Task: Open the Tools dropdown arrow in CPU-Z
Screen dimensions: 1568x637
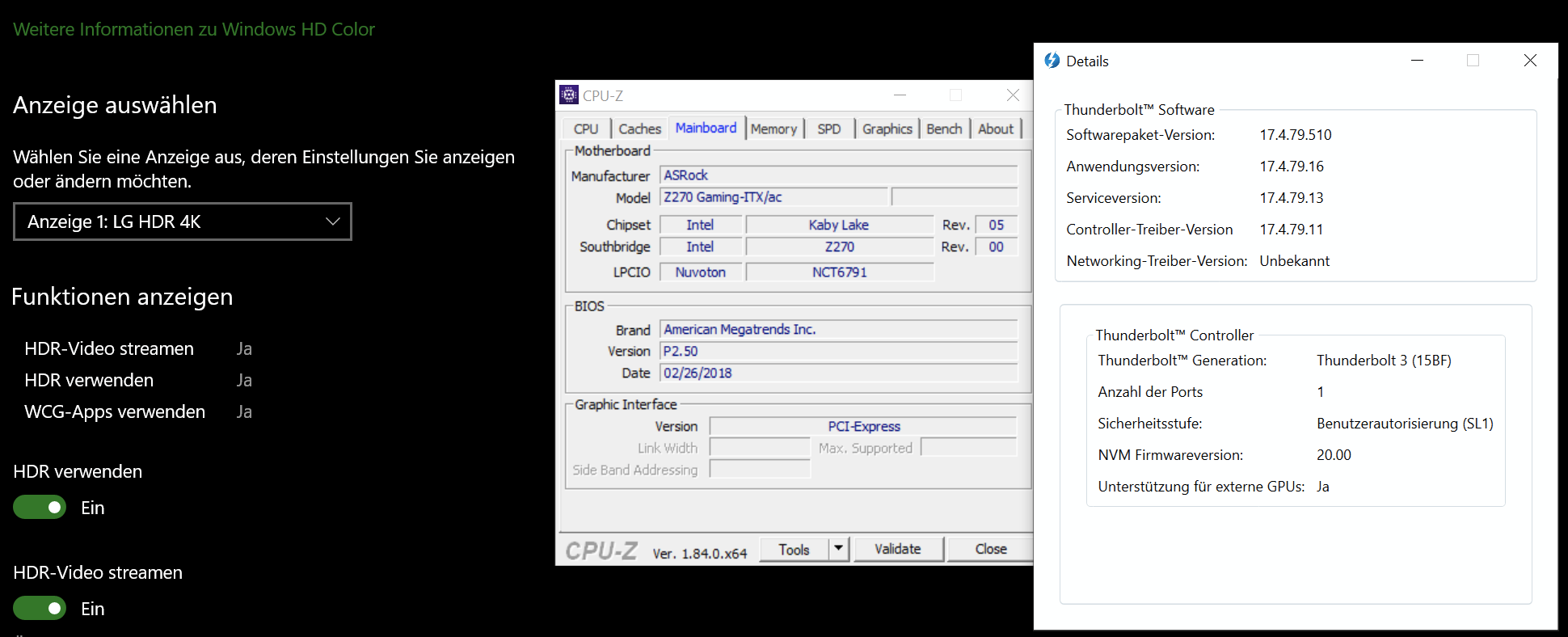Action: [839, 549]
